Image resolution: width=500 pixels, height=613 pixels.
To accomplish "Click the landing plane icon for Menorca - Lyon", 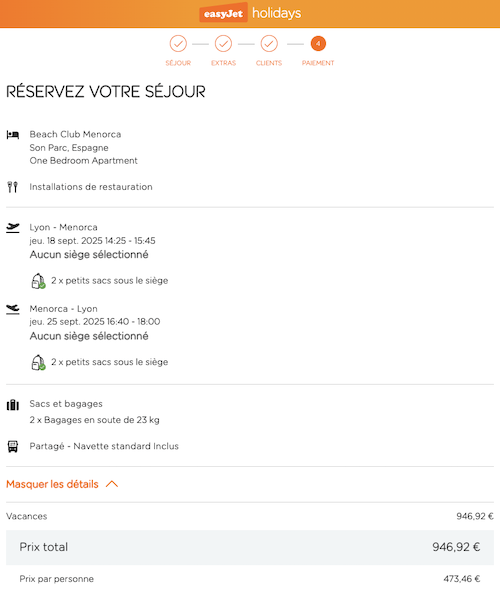I will [13, 309].
